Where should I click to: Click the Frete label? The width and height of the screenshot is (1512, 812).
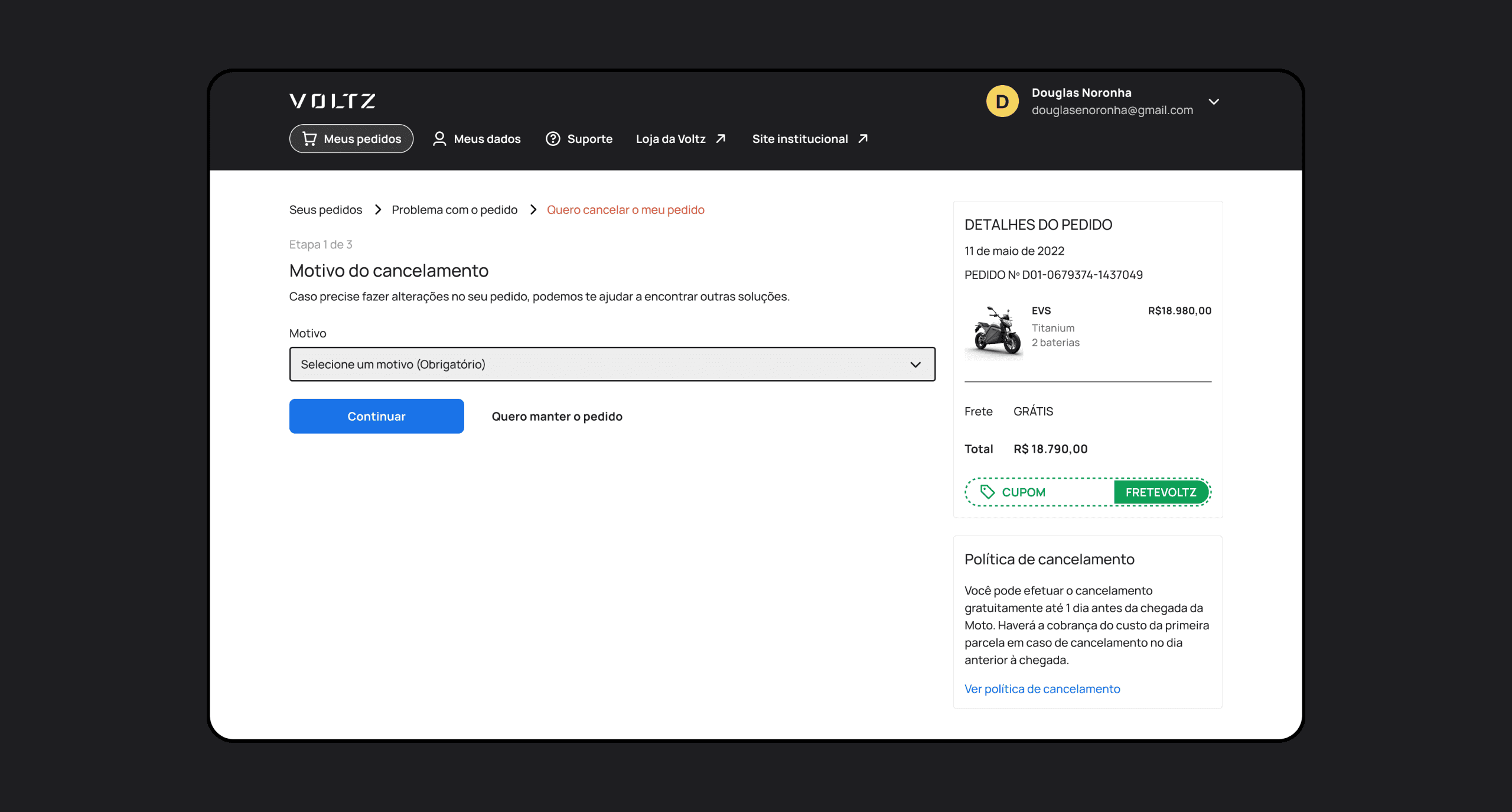click(979, 411)
